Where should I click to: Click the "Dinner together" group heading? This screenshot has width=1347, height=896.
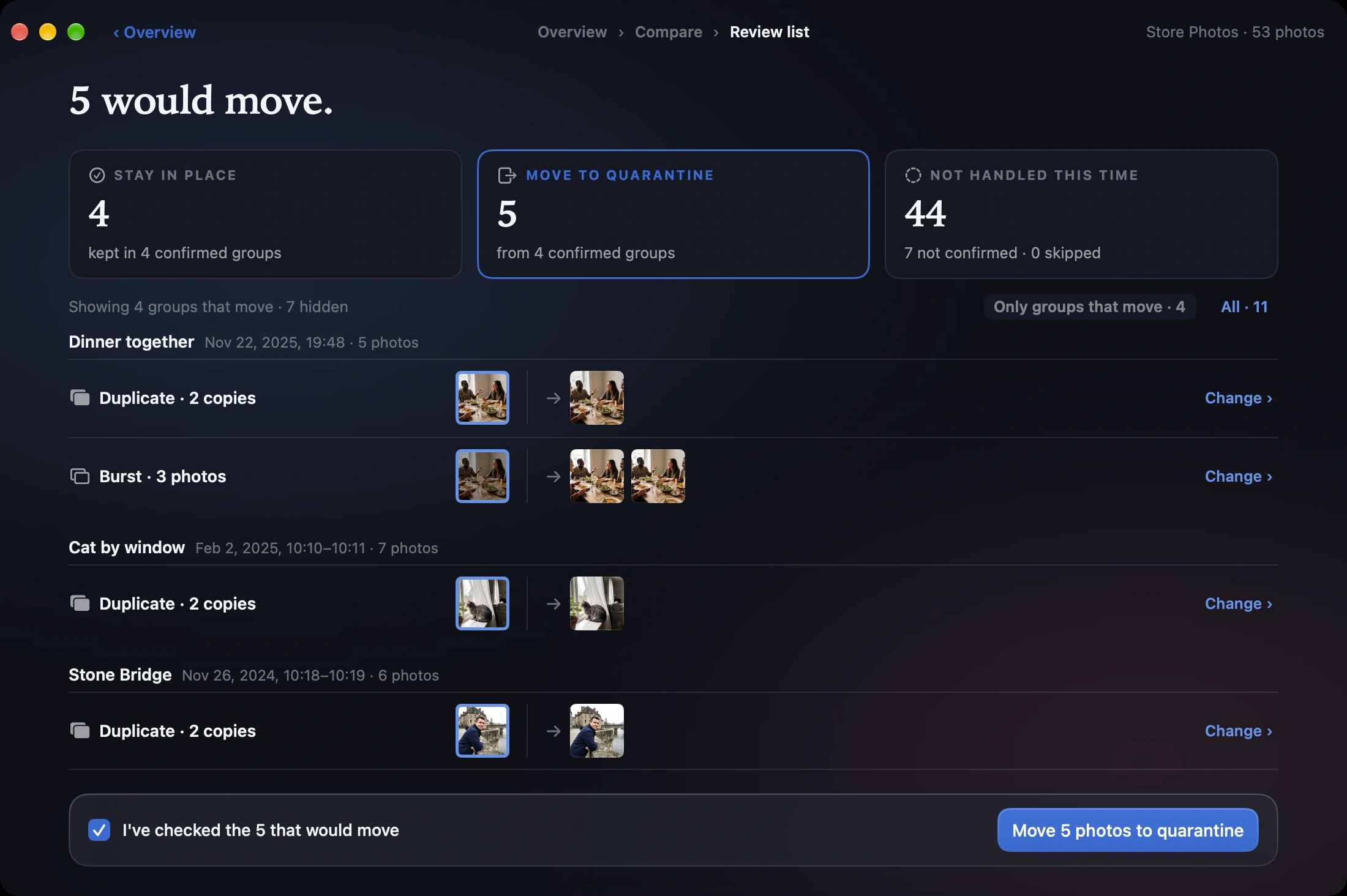tap(131, 342)
